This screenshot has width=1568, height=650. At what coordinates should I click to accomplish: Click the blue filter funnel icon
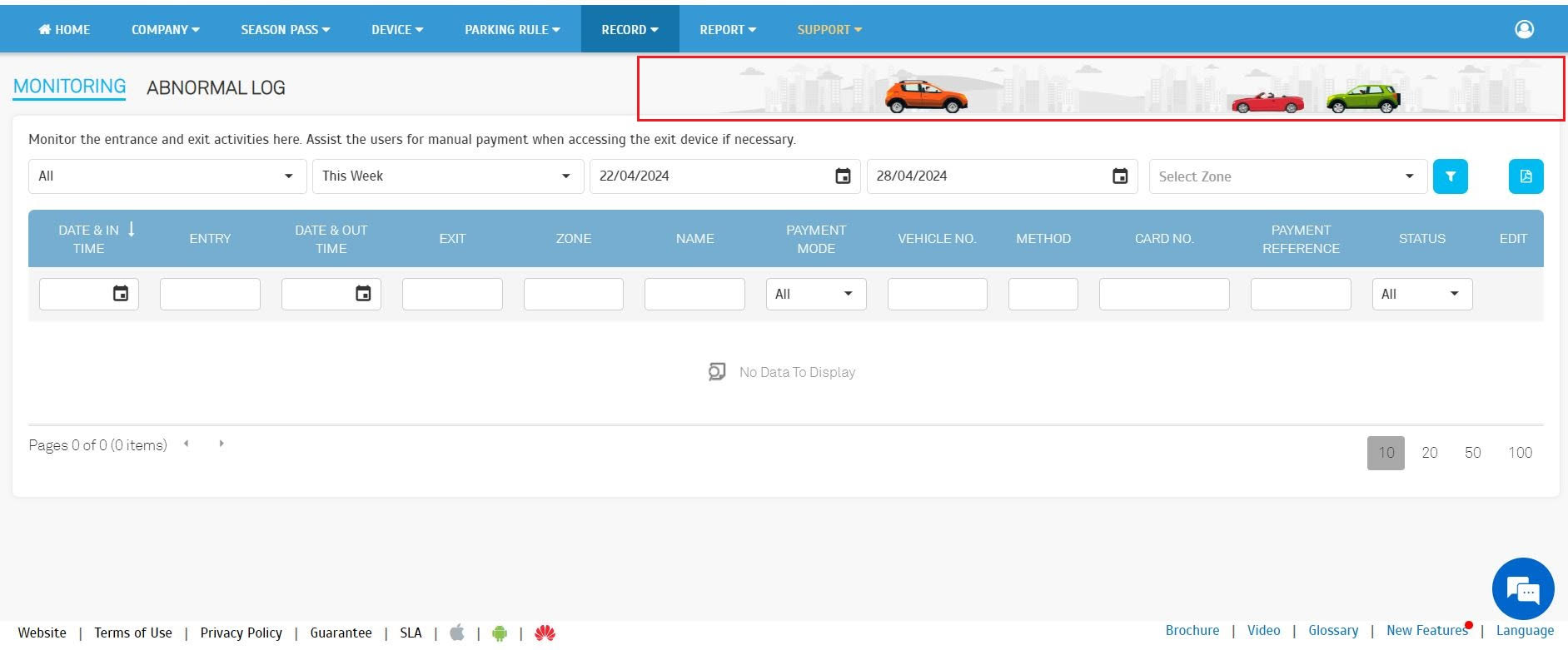(1450, 176)
